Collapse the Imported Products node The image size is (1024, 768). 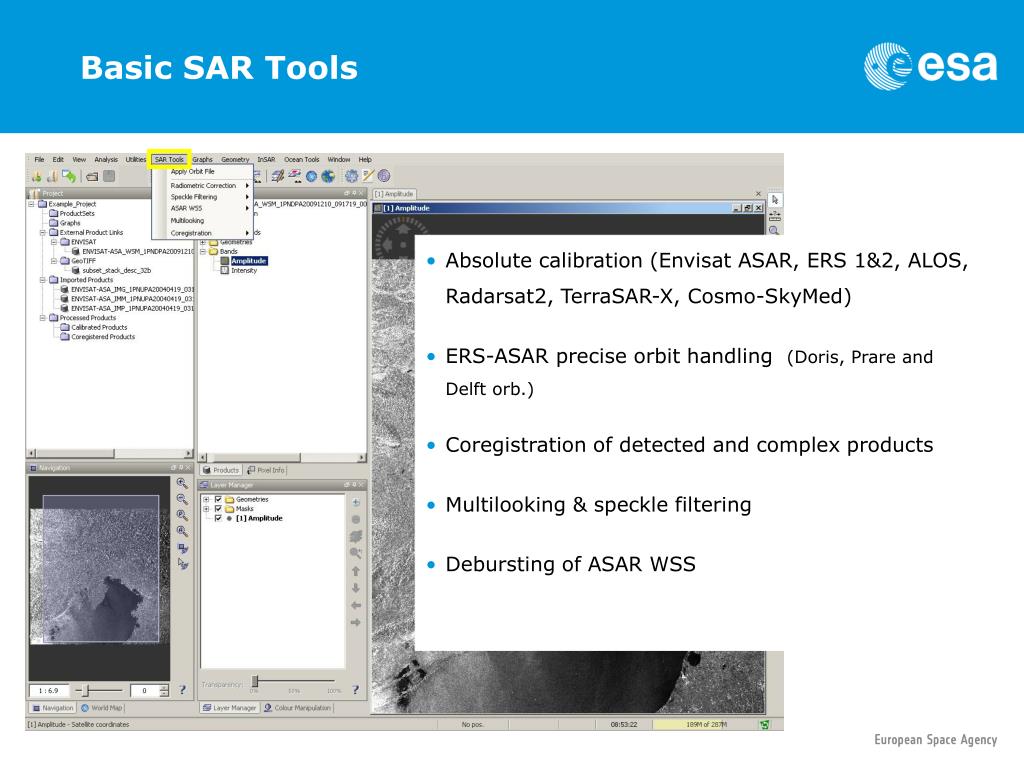(42, 280)
